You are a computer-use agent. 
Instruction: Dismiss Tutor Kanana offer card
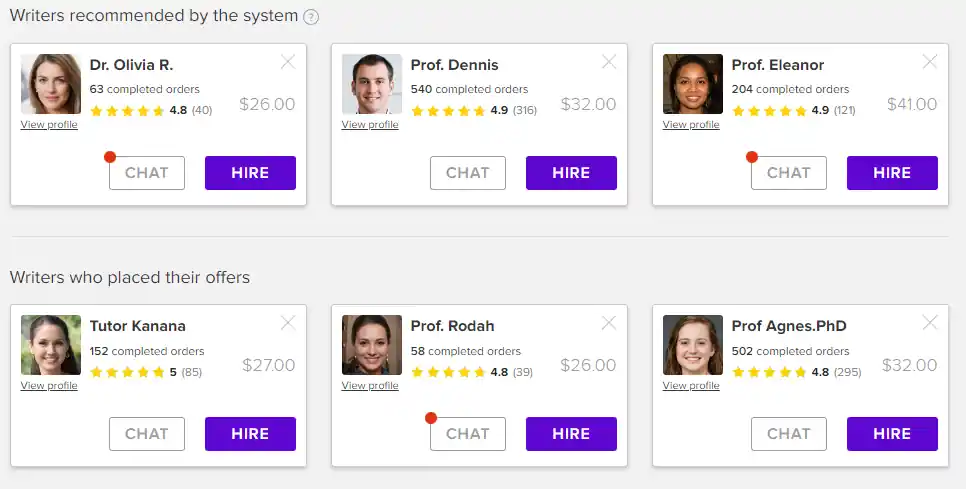point(288,323)
